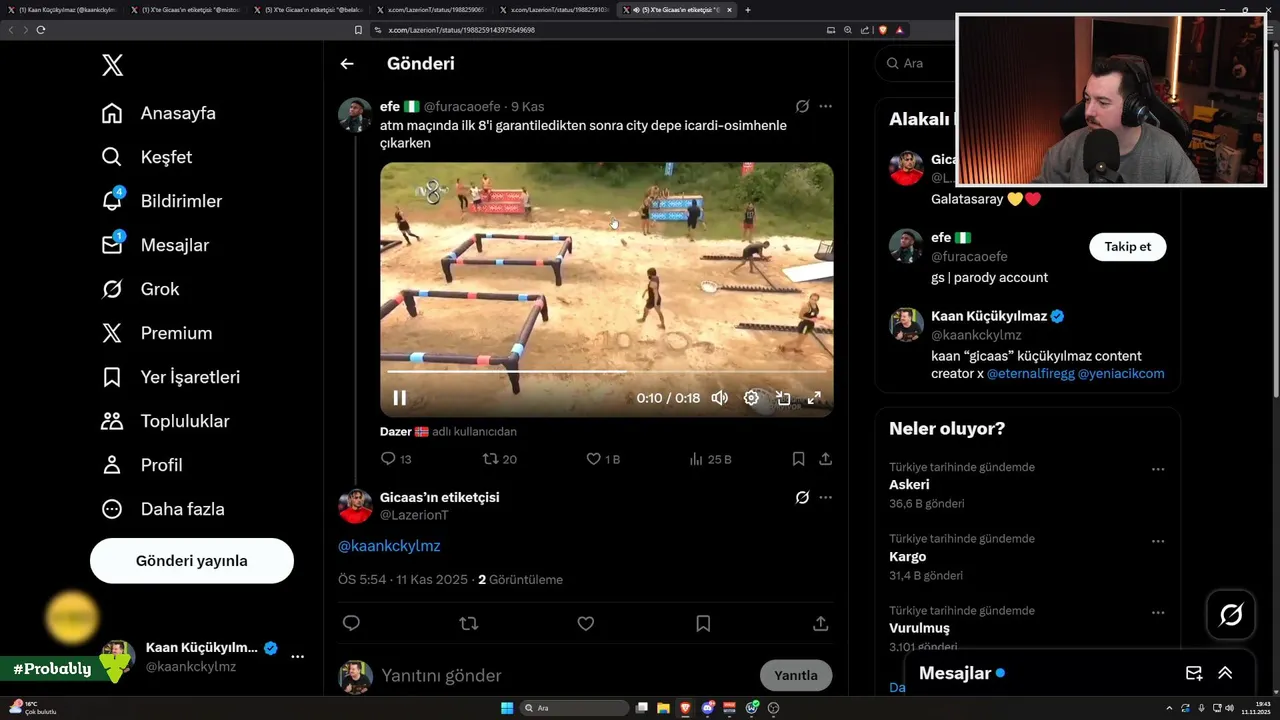The height and width of the screenshot is (720, 1280).
Task: Like the Gicaas'ın etiketçisi post
Action: 586,623
